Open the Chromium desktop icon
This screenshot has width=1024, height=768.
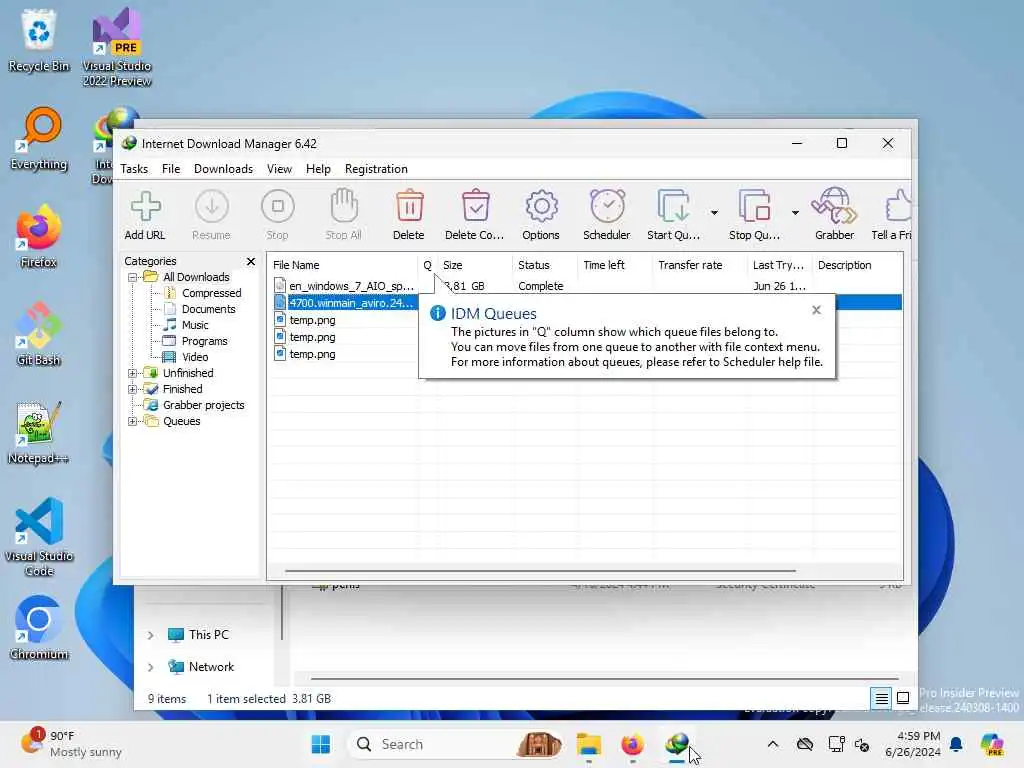point(39,628)
